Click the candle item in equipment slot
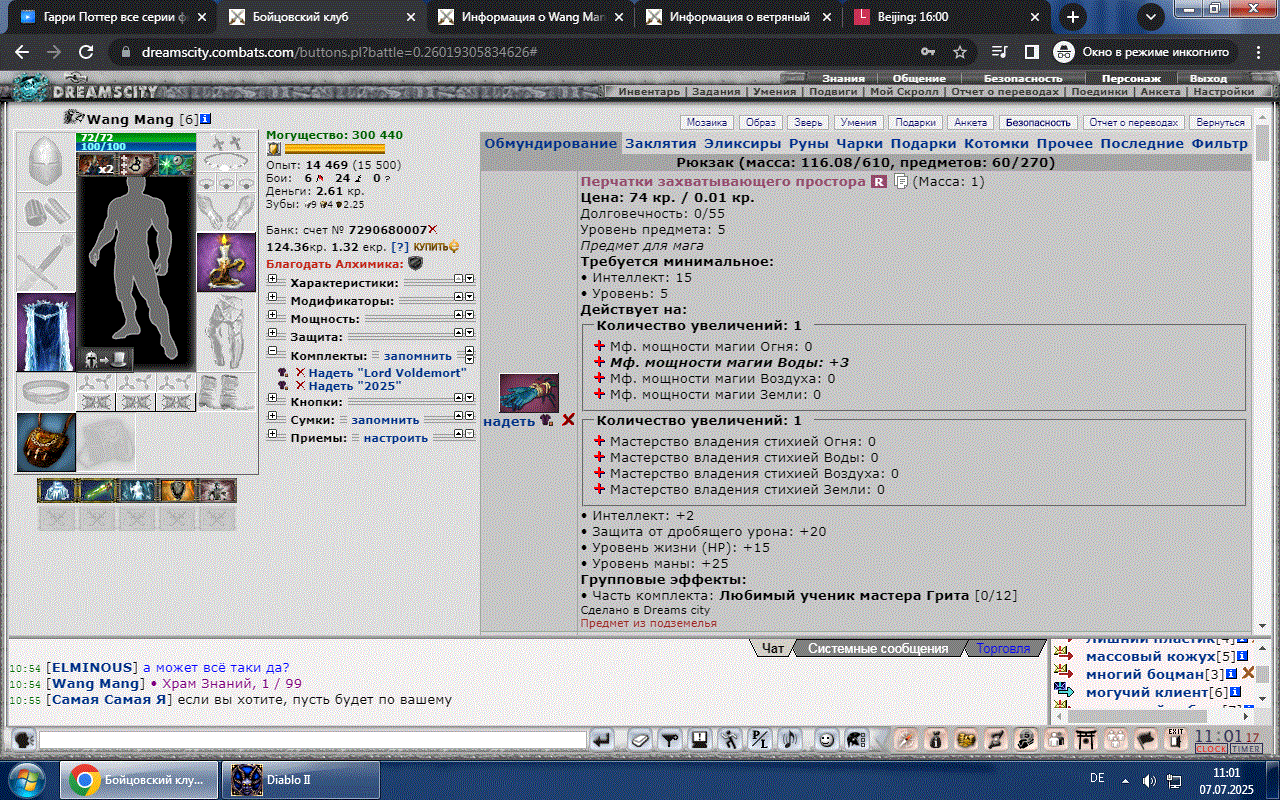The image size is (1280, 800). point(226,262)
